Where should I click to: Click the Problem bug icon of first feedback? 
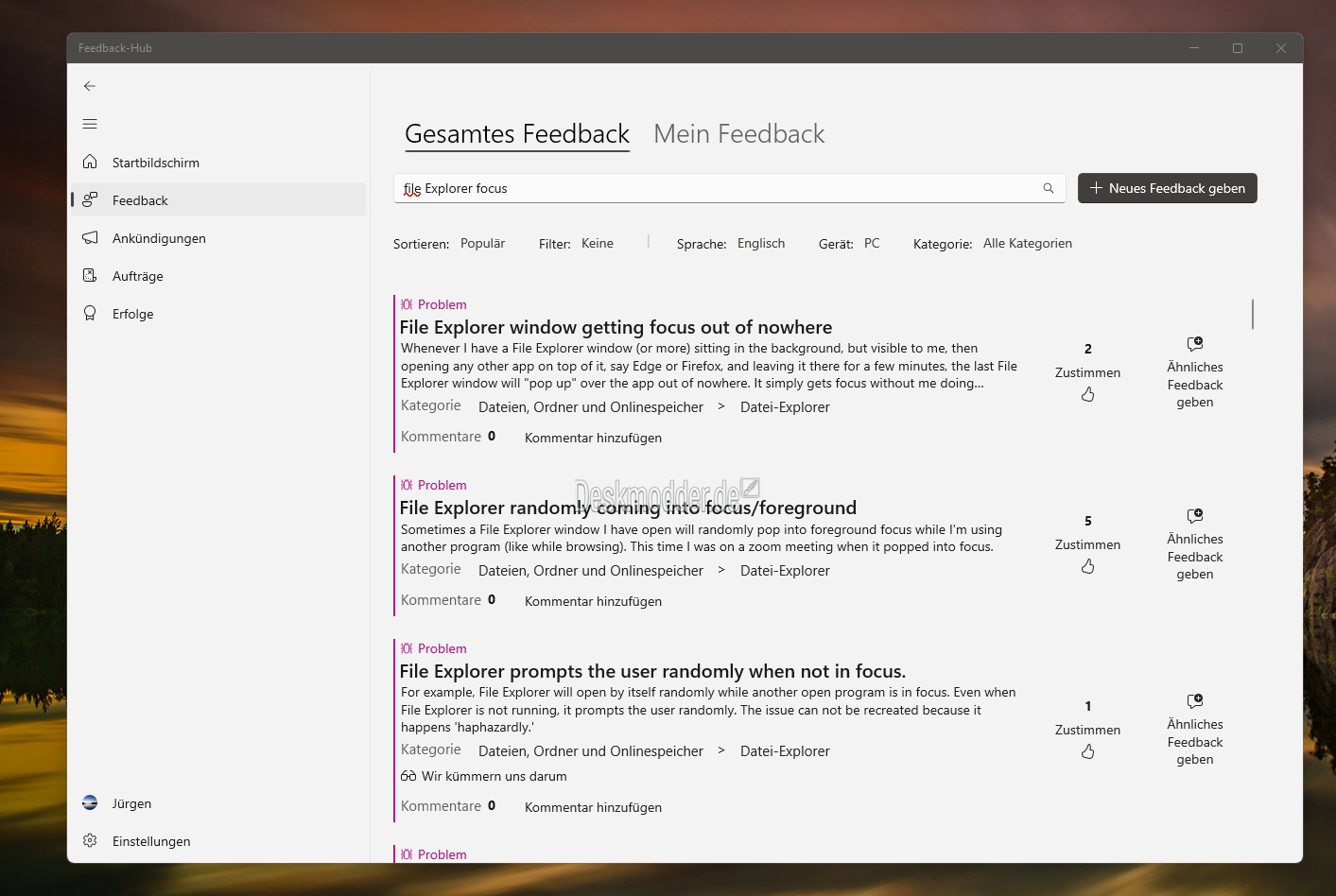click(x=407, y=304)
